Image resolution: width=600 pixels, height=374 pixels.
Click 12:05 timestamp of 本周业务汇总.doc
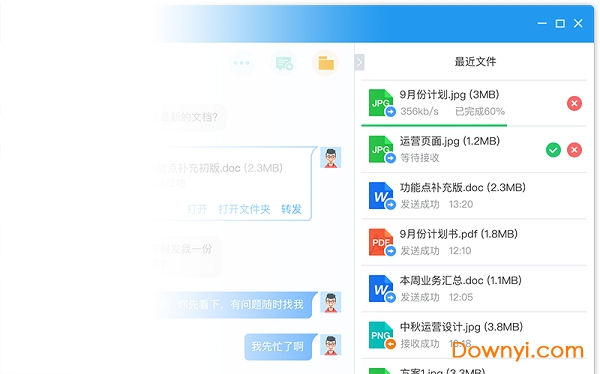[461, 297]
